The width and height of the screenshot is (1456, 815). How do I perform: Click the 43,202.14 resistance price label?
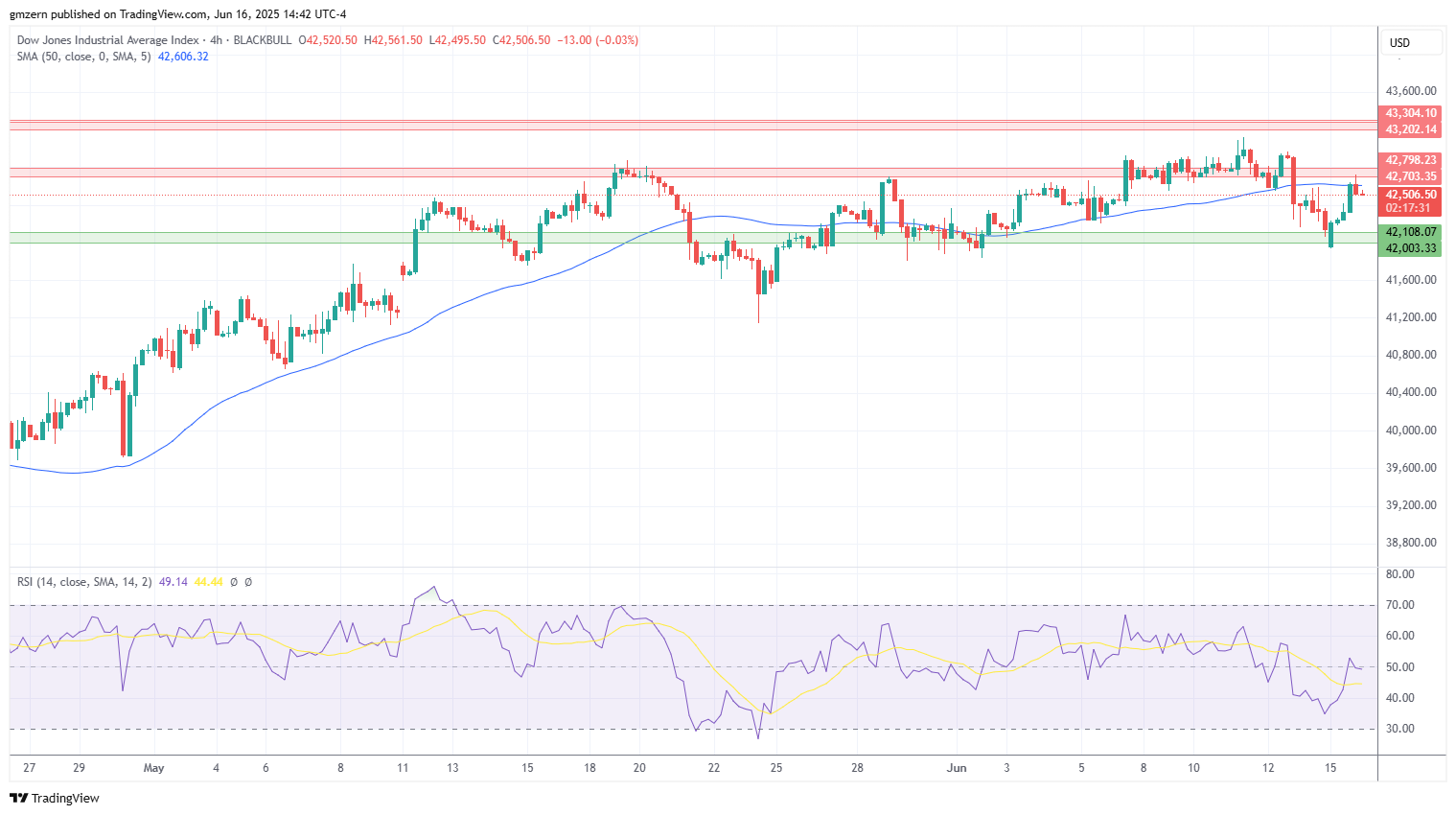click(1411, 129)
